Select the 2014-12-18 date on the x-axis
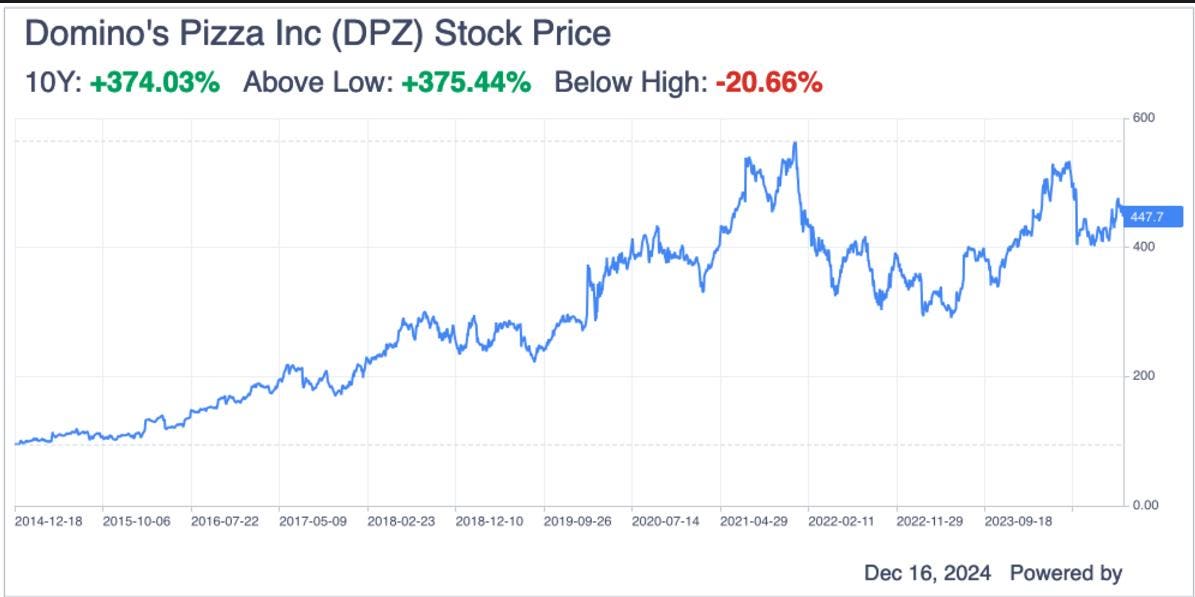 click(x=50, y=522)
